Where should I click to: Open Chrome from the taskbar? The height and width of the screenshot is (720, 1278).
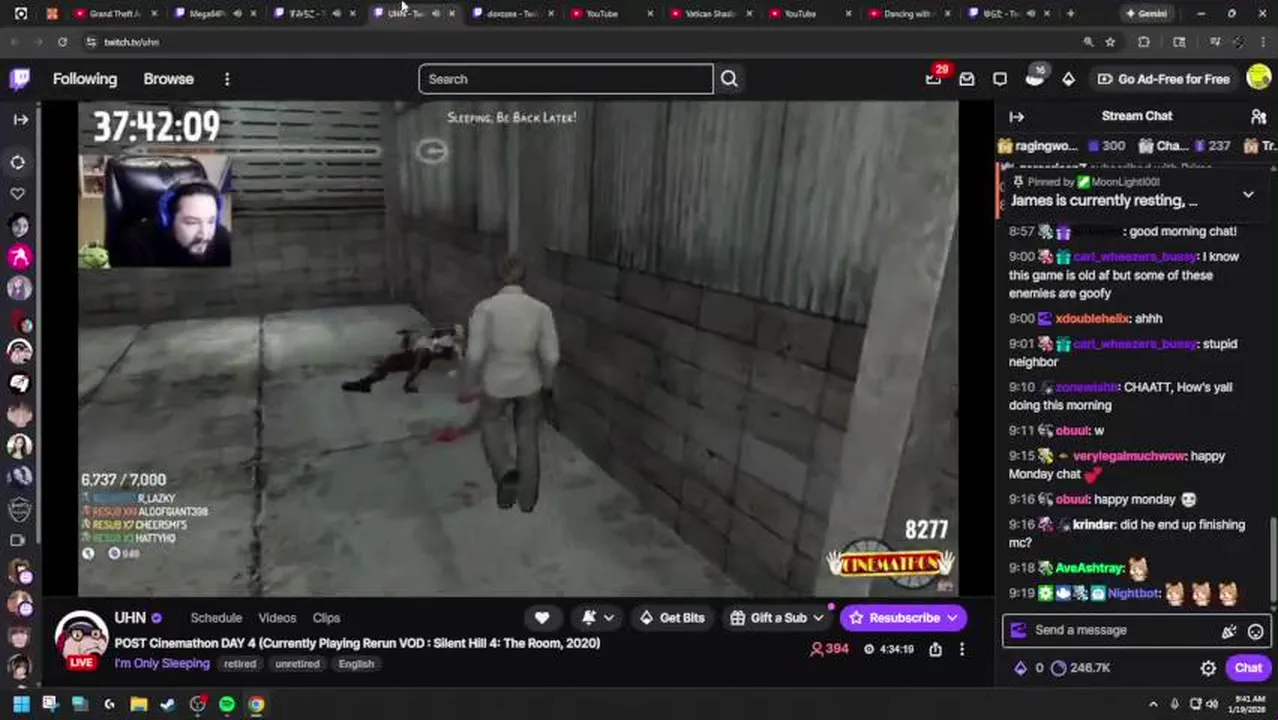coord(257,704)
